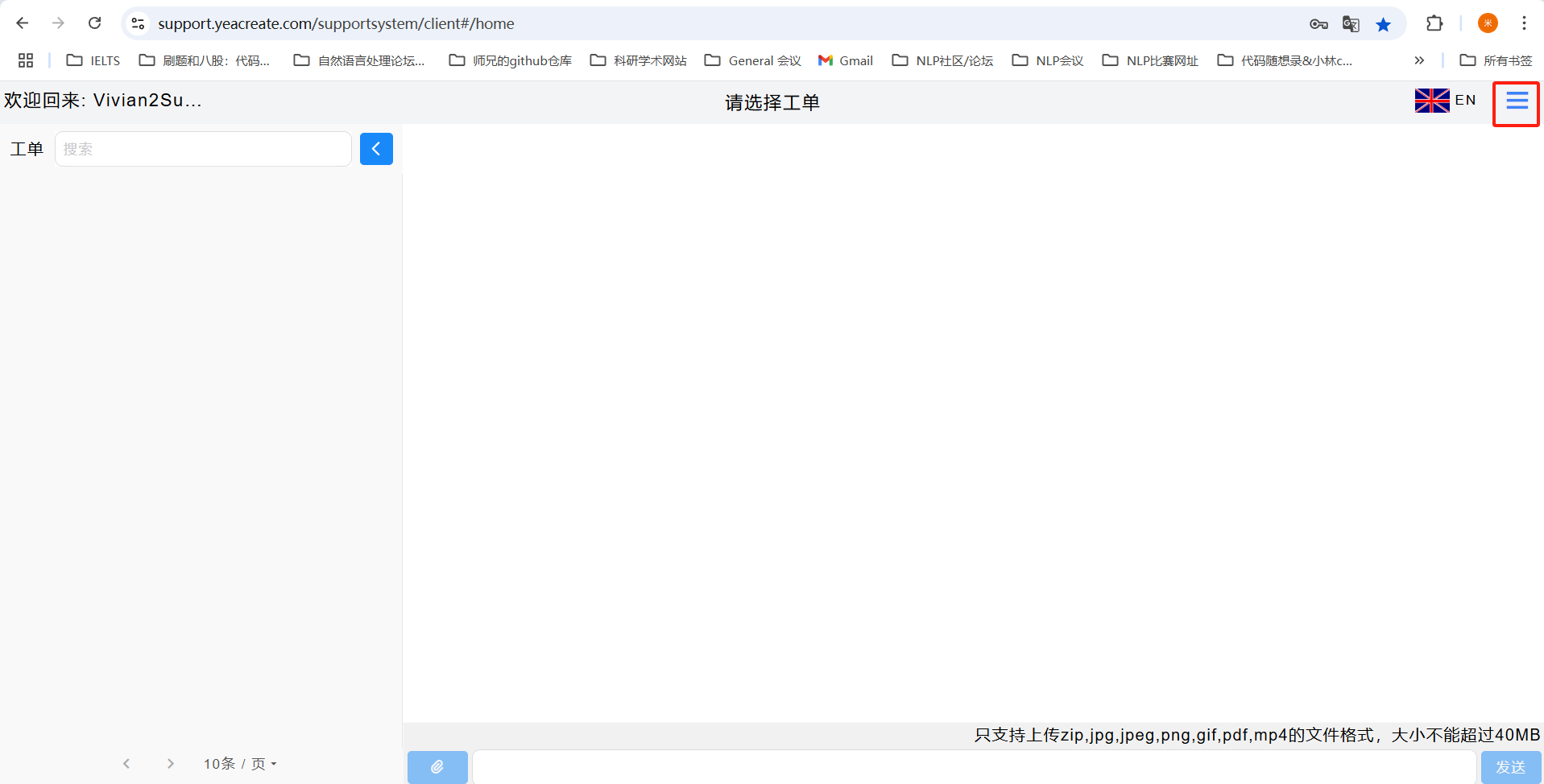Open the hamburger menu icon

1517,101
